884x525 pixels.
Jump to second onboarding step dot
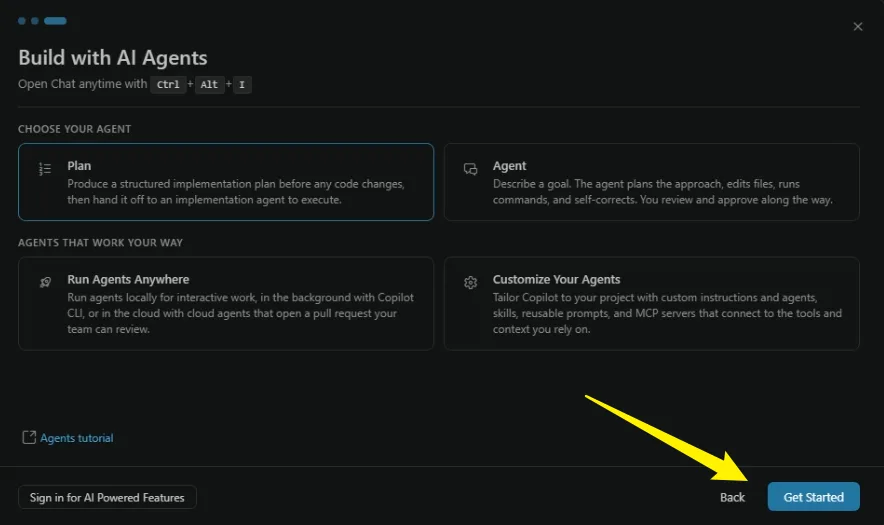[35, 21]
